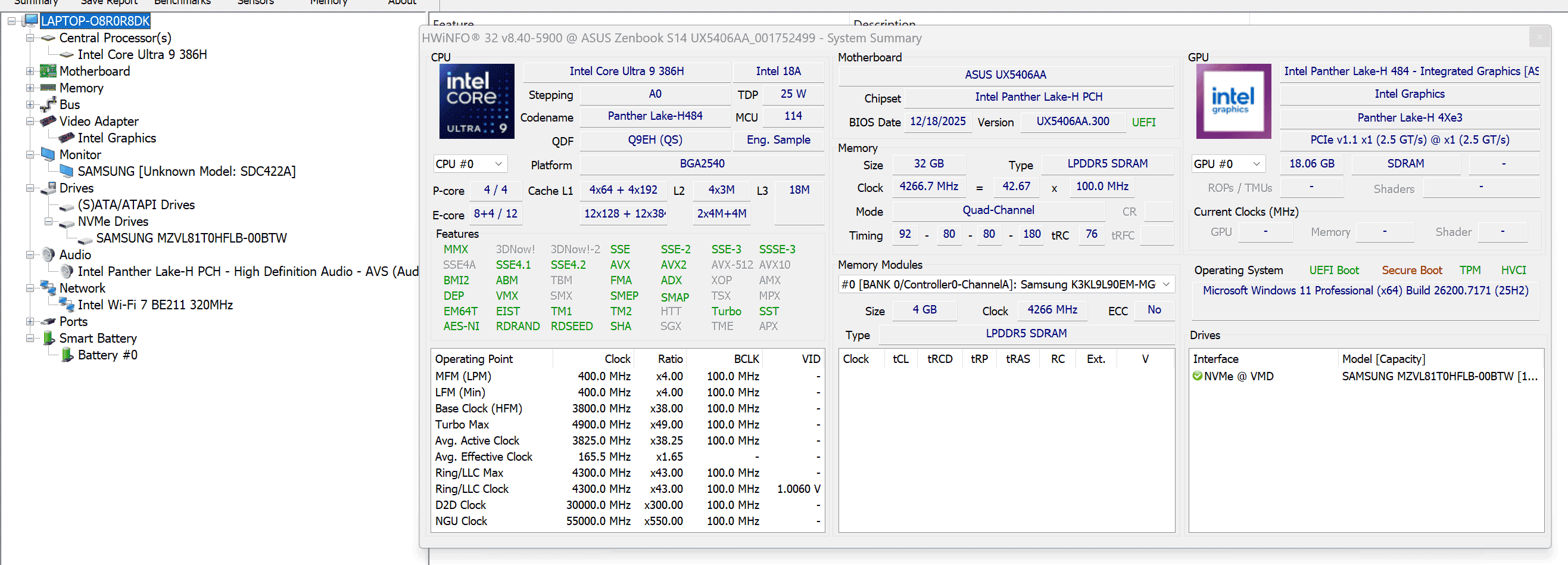Select the Turbo Max operating point row
This screenshot has width=1568, height=565.
coord(628,425)
